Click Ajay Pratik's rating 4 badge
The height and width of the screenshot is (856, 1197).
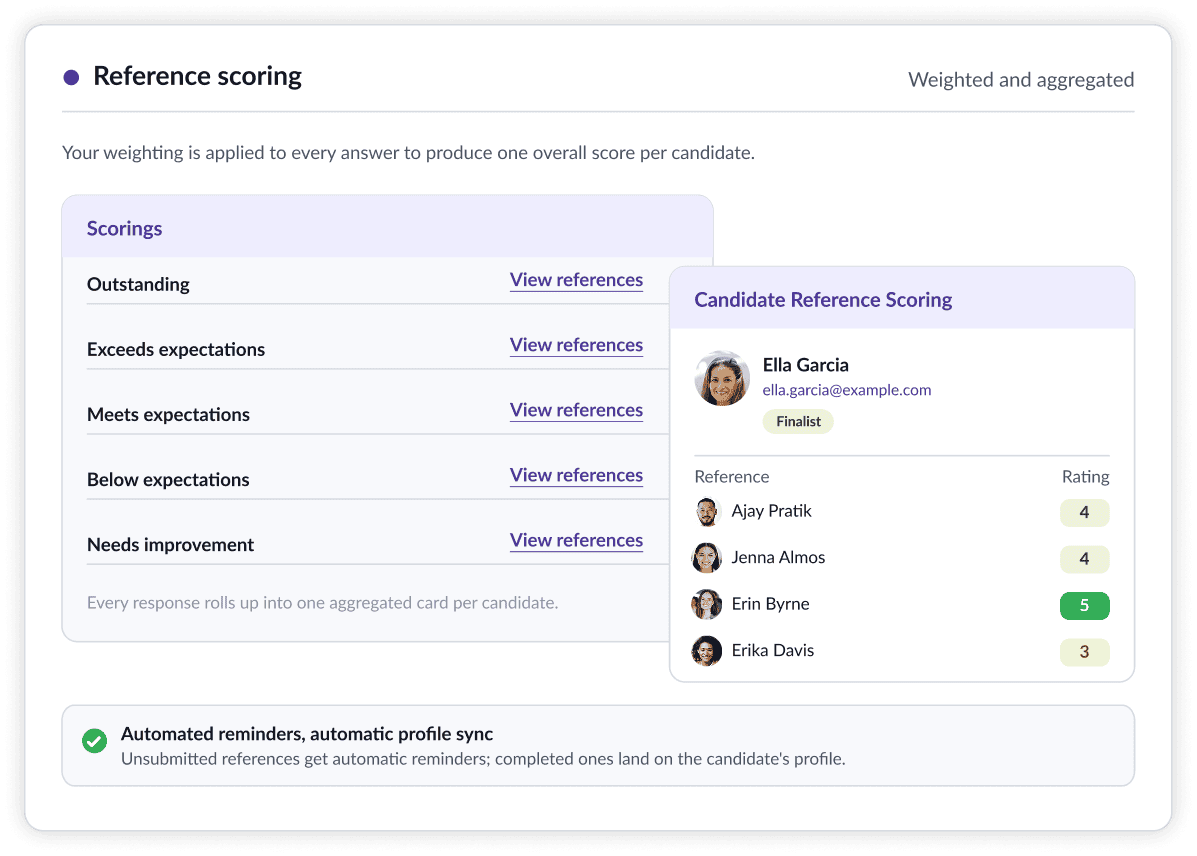pyautogui.click(x=1084, y=512)
